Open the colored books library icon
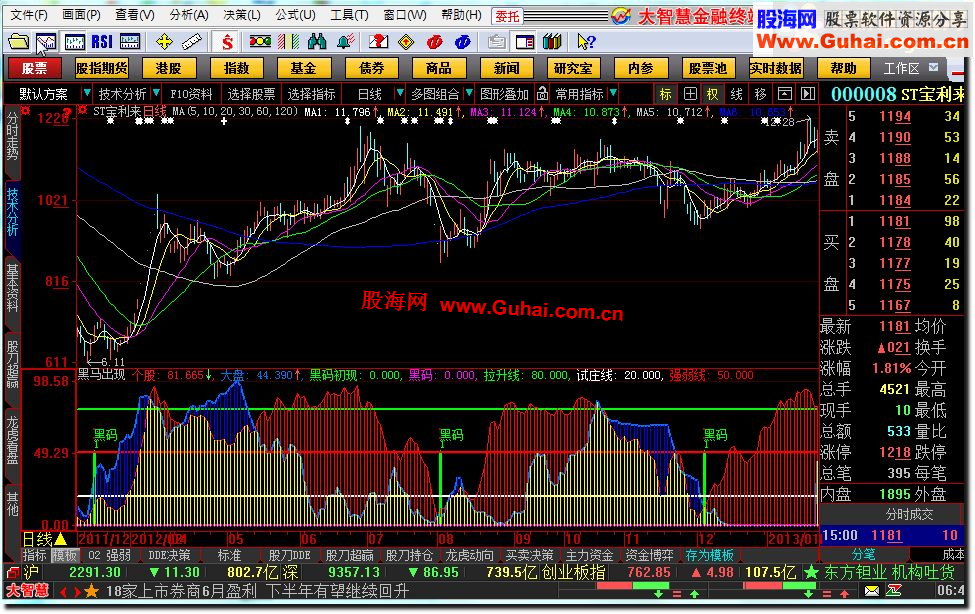 pyautogui.click(x=552, y=42)
